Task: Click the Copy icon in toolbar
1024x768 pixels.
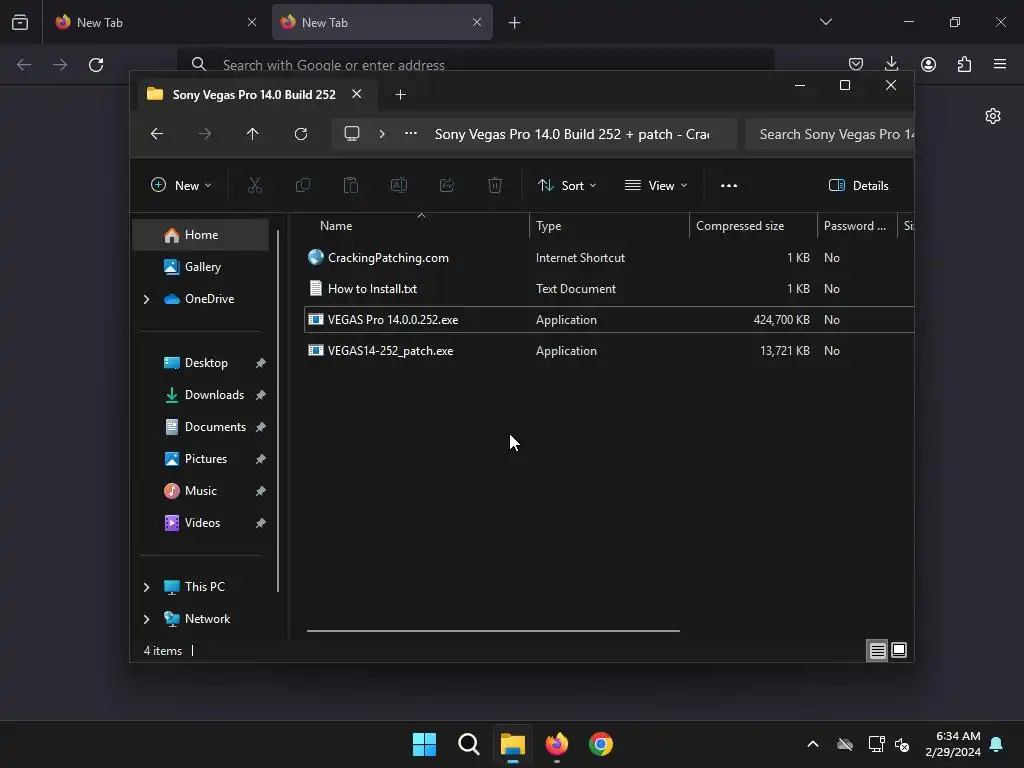Action: 302,185
